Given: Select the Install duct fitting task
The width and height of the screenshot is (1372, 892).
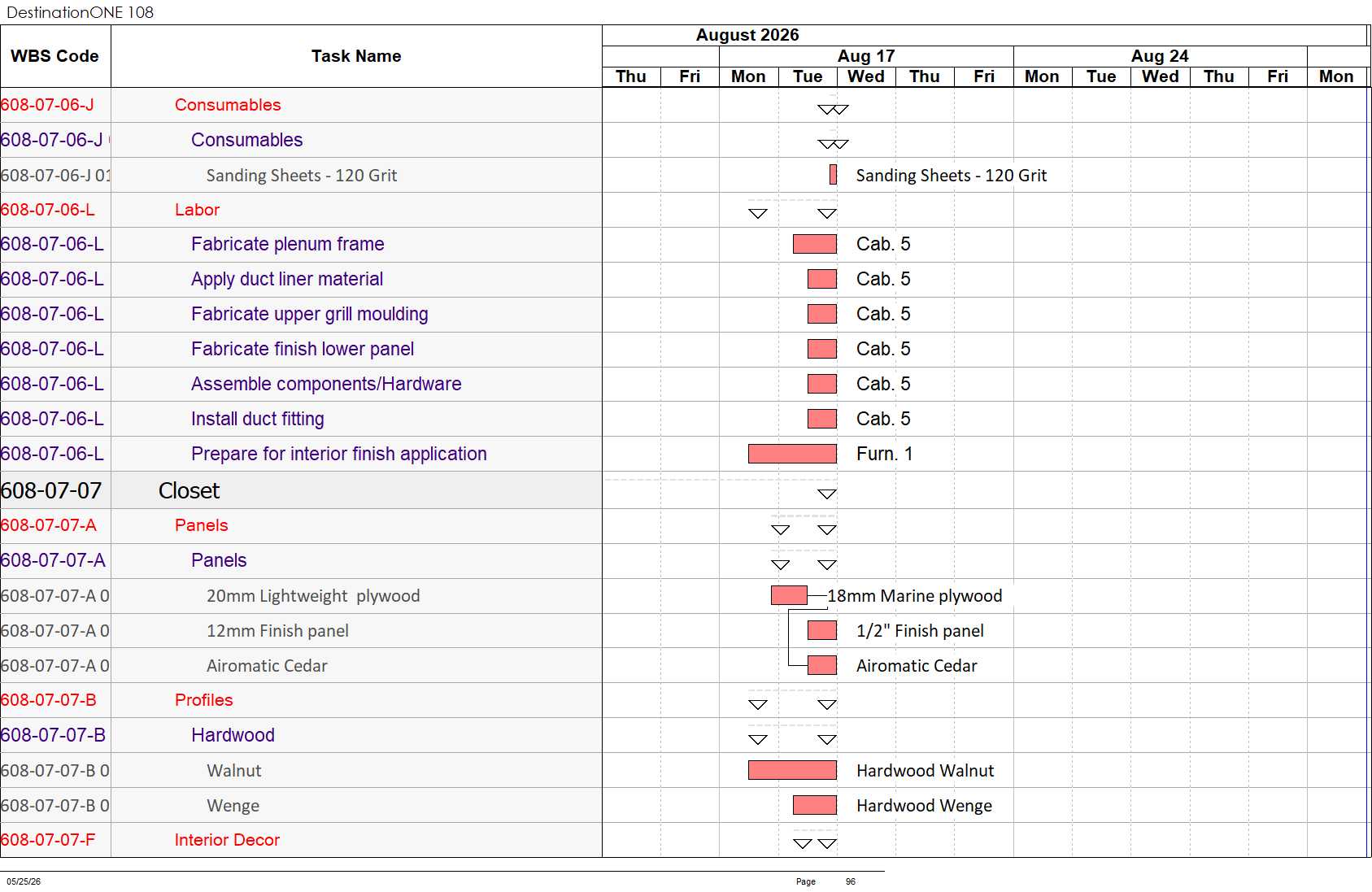Looking at the screenshot, I should pos(257,419).
